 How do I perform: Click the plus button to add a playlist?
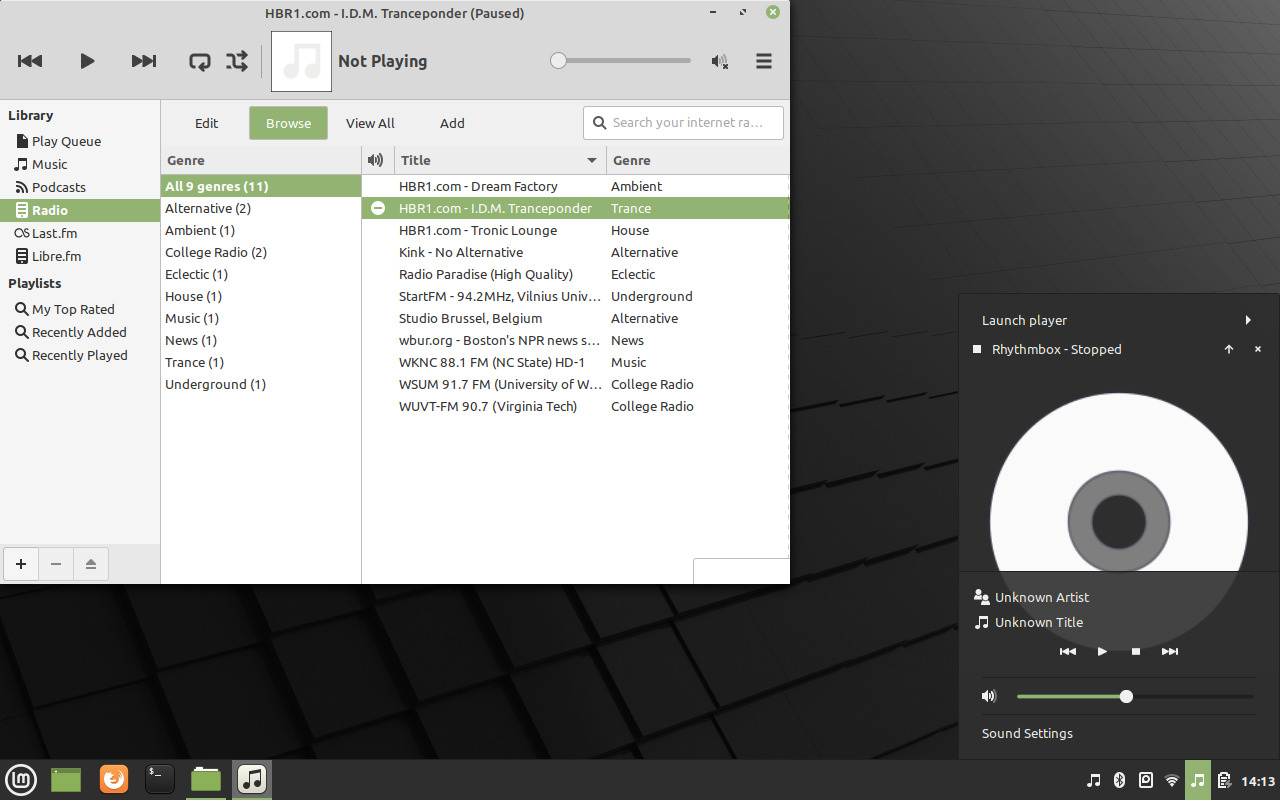21,564
